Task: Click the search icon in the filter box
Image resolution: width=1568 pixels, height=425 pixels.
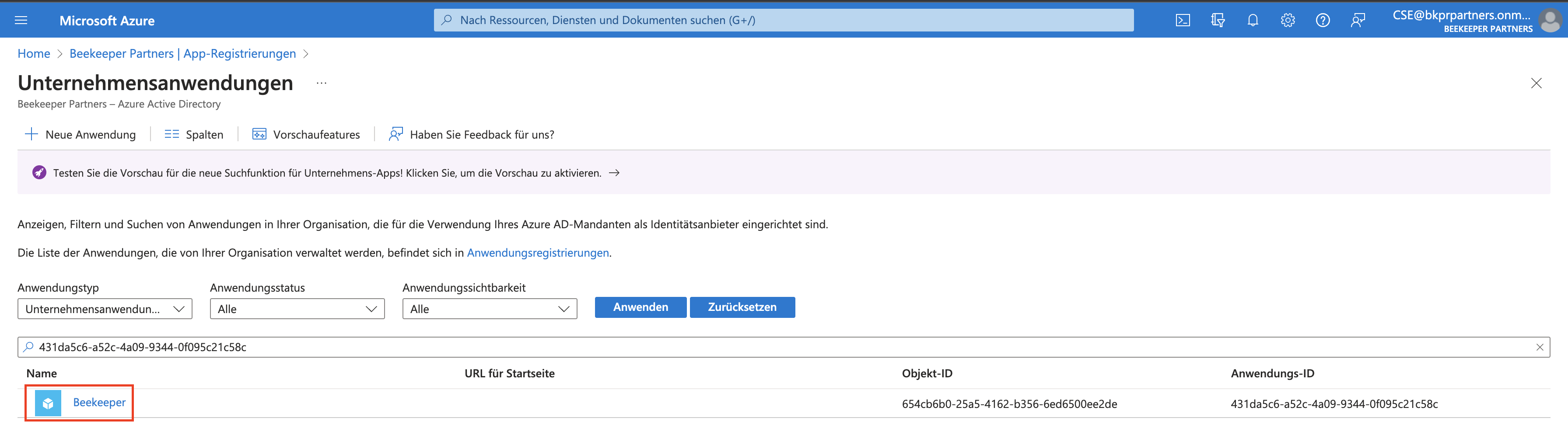Action: point(28,347)
